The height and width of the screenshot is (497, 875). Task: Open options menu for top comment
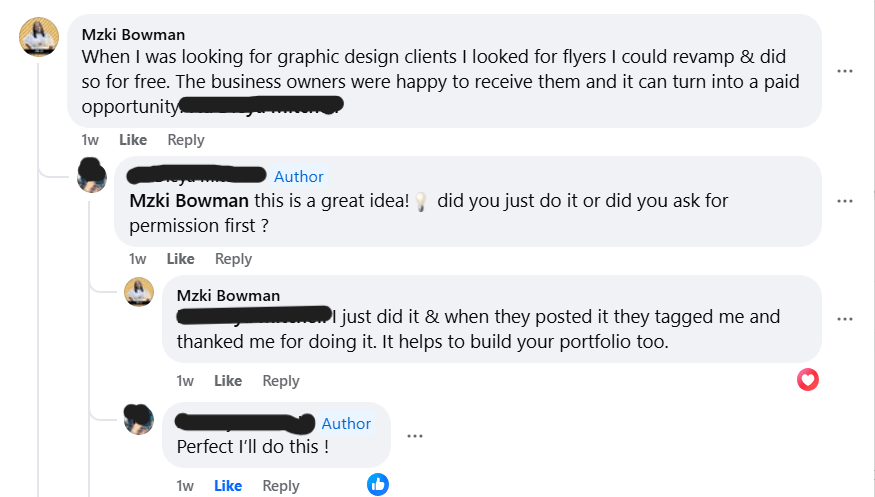click(x=845, y=71)
